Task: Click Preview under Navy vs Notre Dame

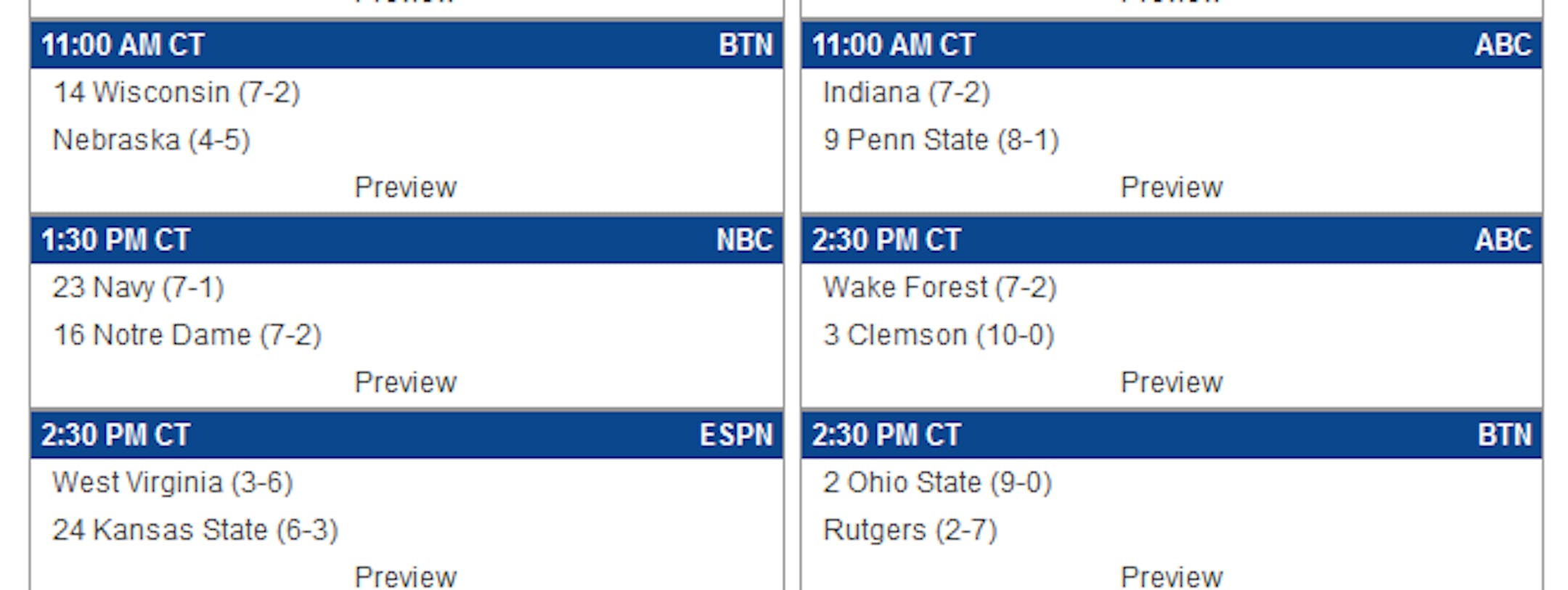Action: [x=405, y=382]
